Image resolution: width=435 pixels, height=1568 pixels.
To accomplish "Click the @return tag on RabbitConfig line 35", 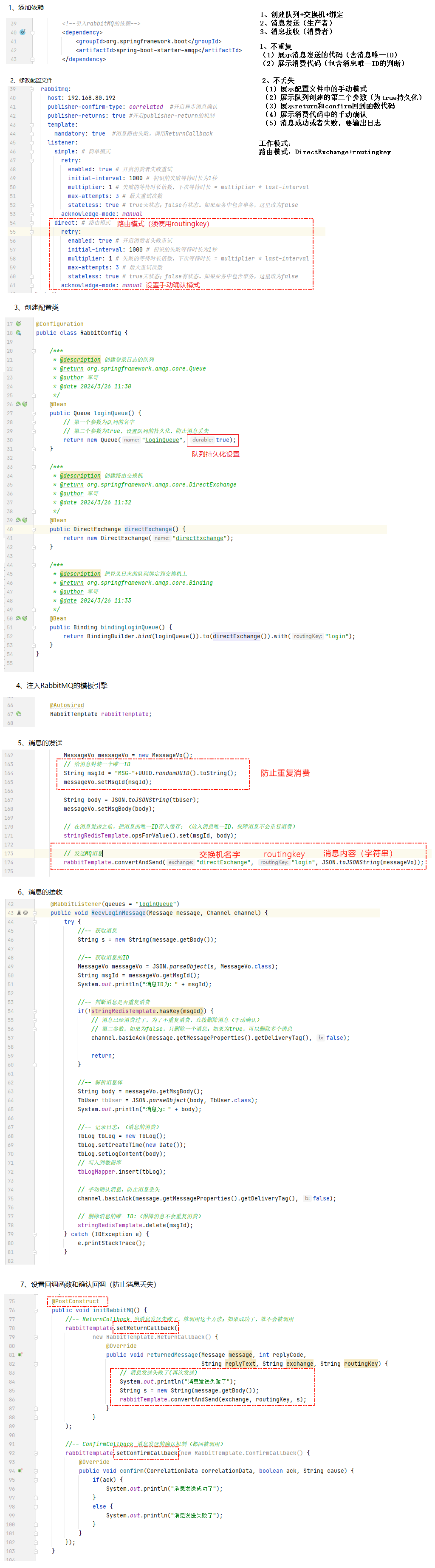I will [x=72, y=484].
